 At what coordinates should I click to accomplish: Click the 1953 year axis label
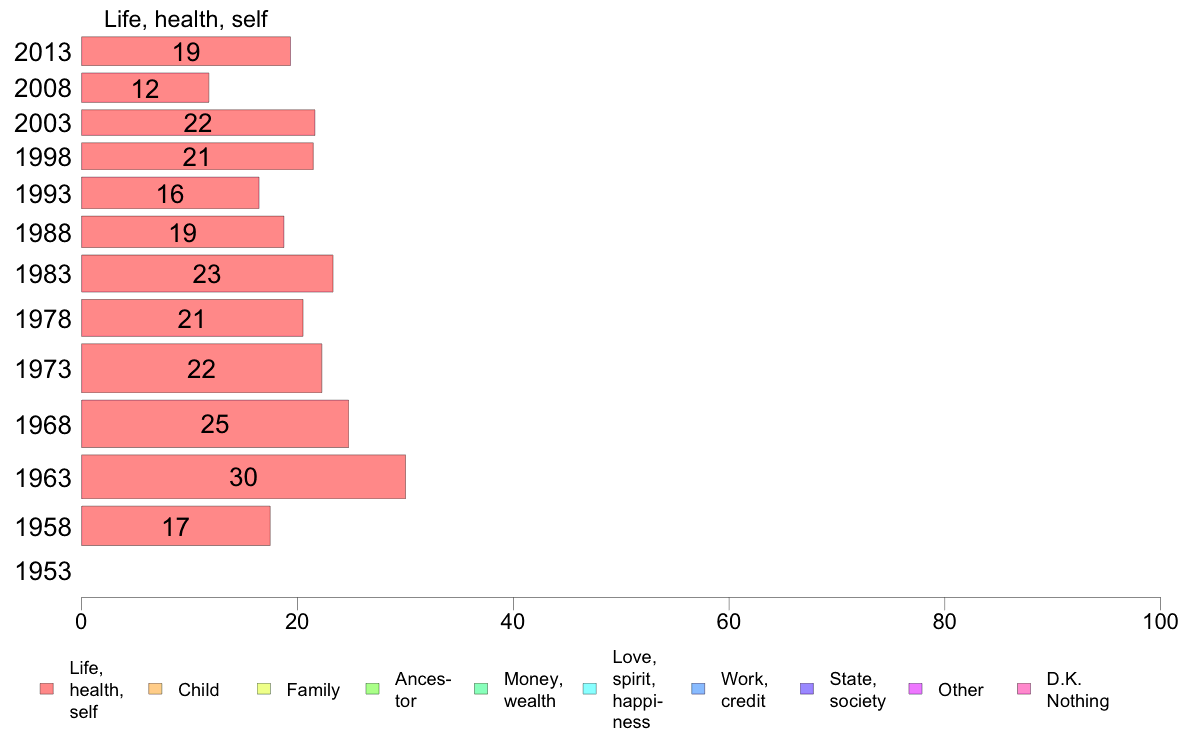point(43,572)
